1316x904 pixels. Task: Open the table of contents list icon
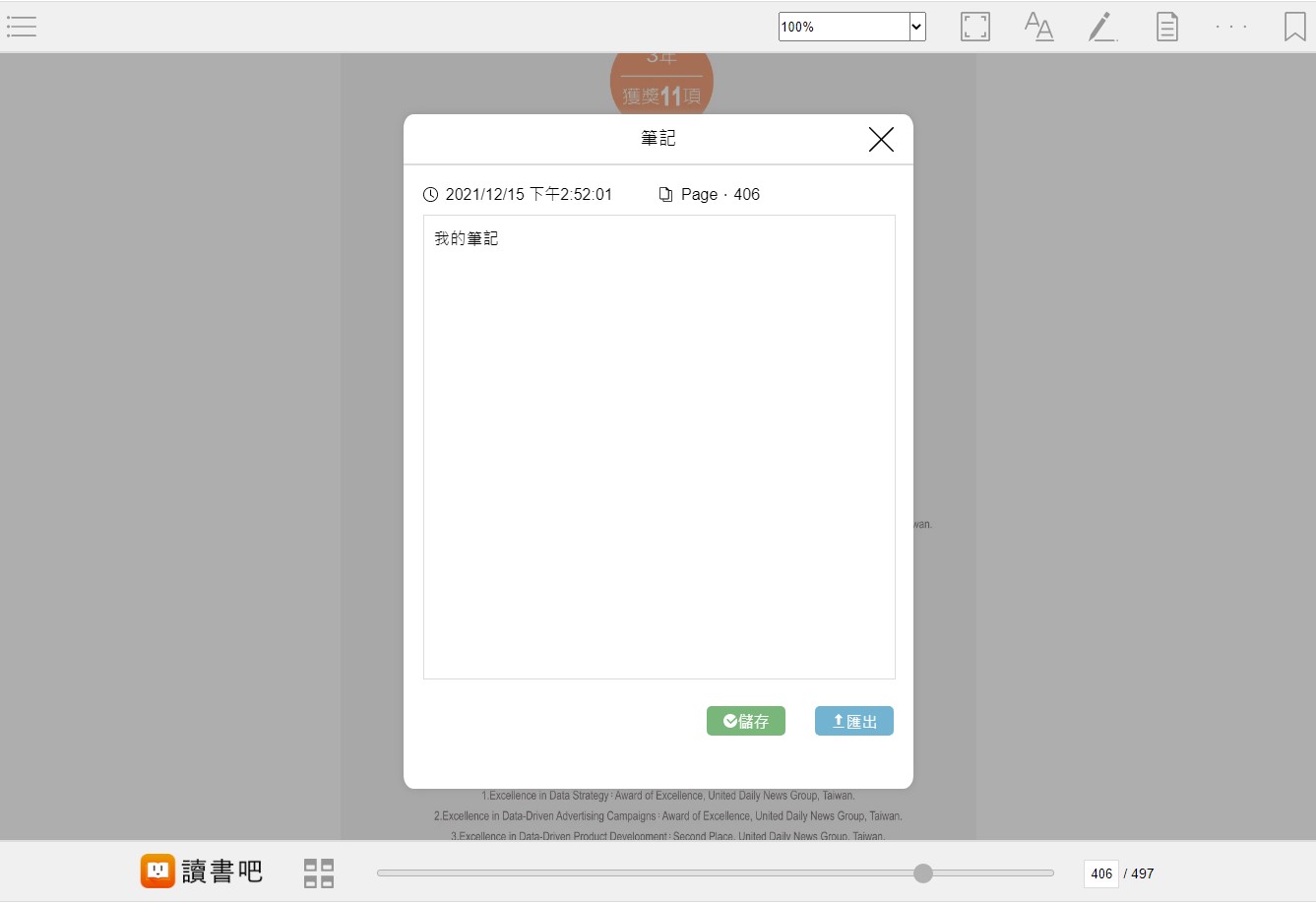click(x=22, y=27)
